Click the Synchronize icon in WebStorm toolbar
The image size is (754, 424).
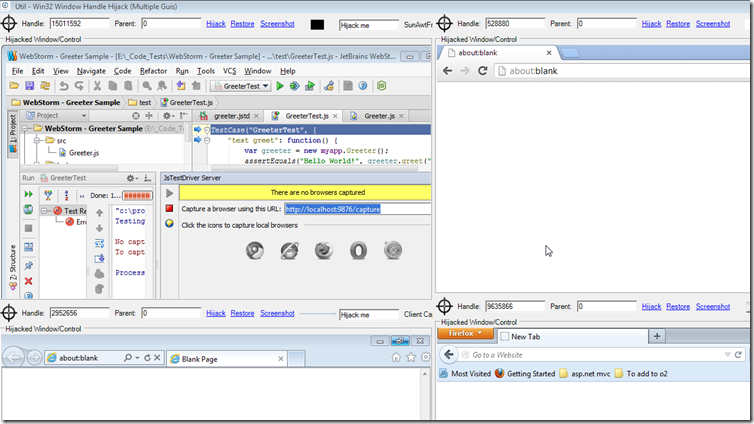click(x=45, y=86)
